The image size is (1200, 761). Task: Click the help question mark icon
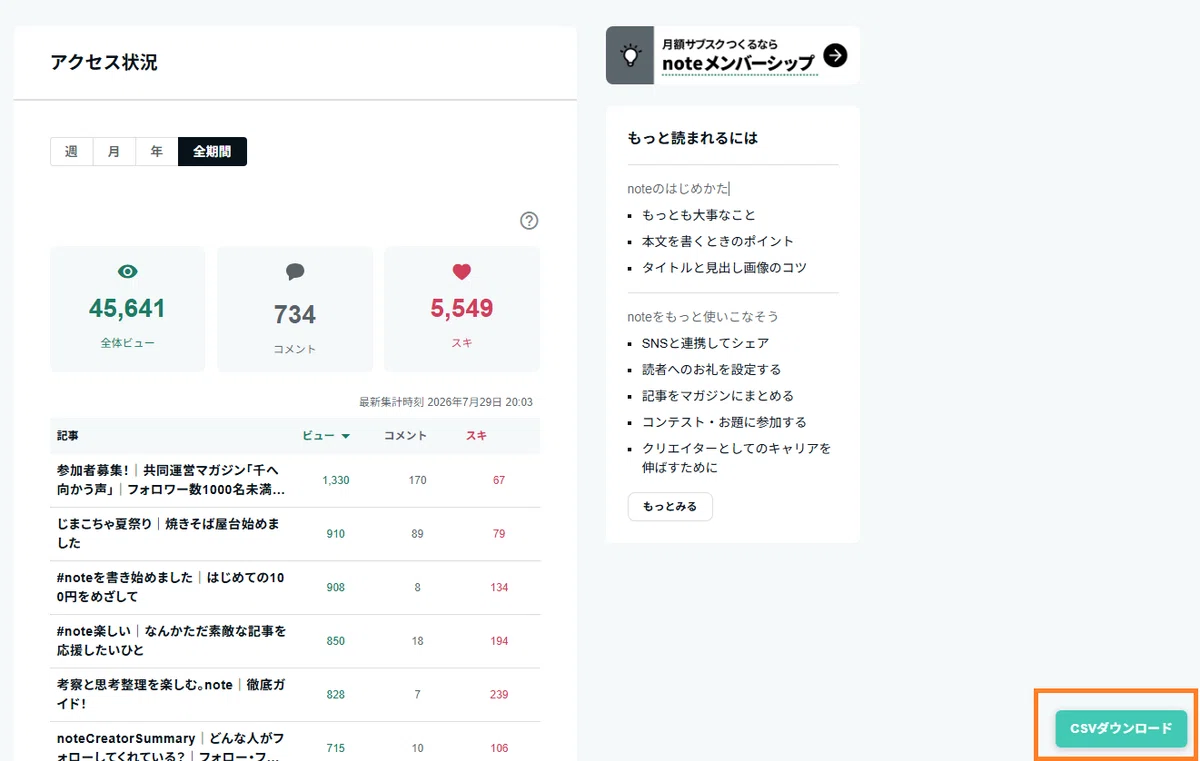click(530, 221)
